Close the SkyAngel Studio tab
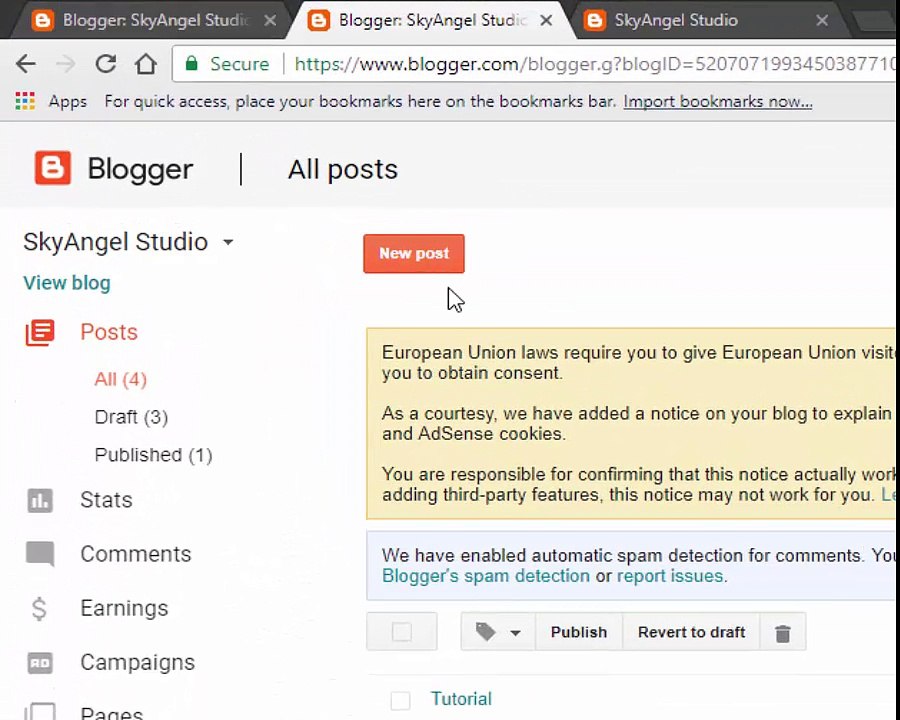The height and width of the screenshot is (720, 900). (822, 21)
